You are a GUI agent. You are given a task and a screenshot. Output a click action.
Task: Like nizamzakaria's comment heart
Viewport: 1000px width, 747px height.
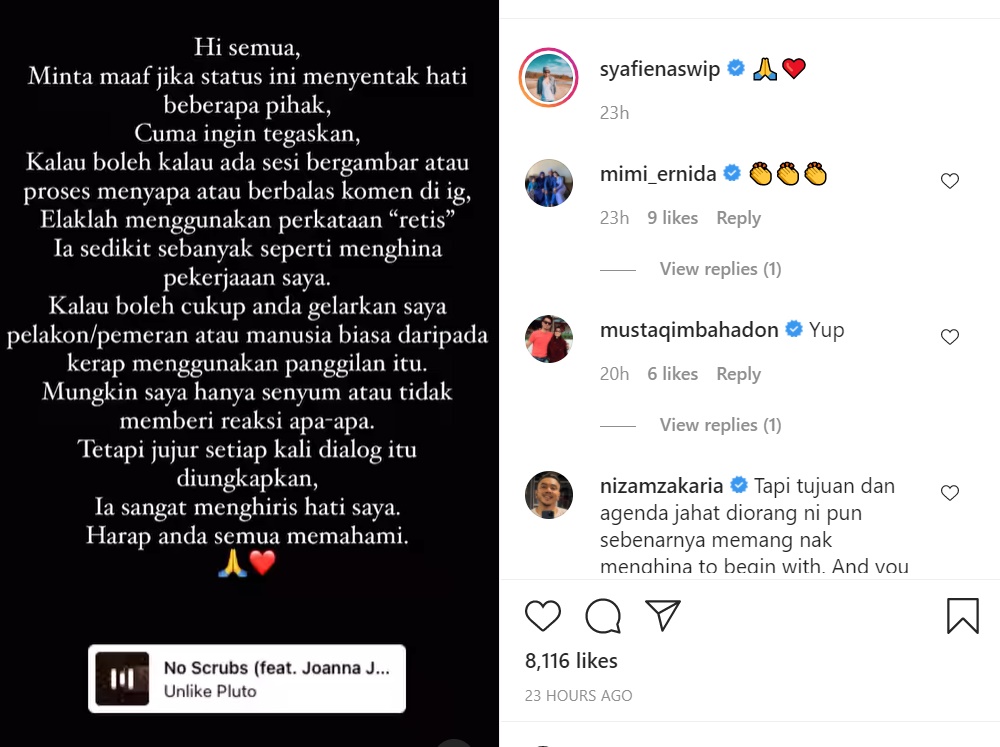click(x=950, y=492)
